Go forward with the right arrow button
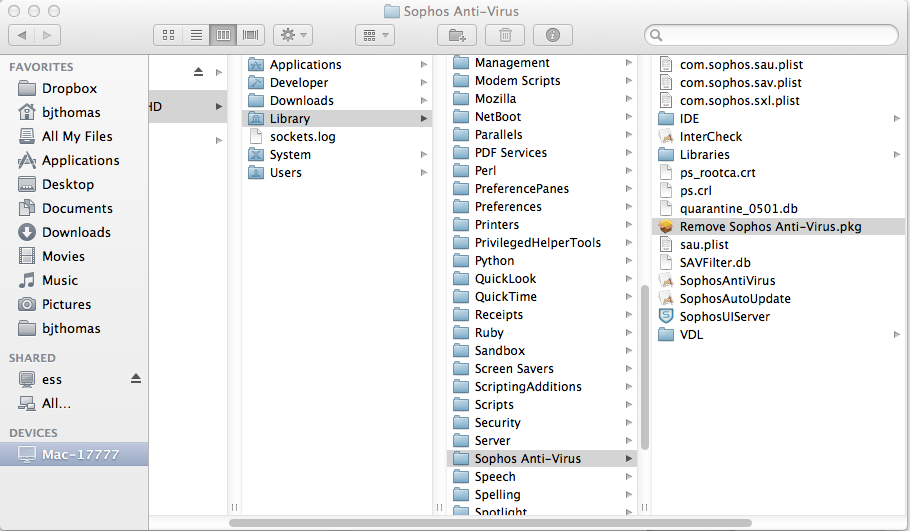 coord(48,35)
